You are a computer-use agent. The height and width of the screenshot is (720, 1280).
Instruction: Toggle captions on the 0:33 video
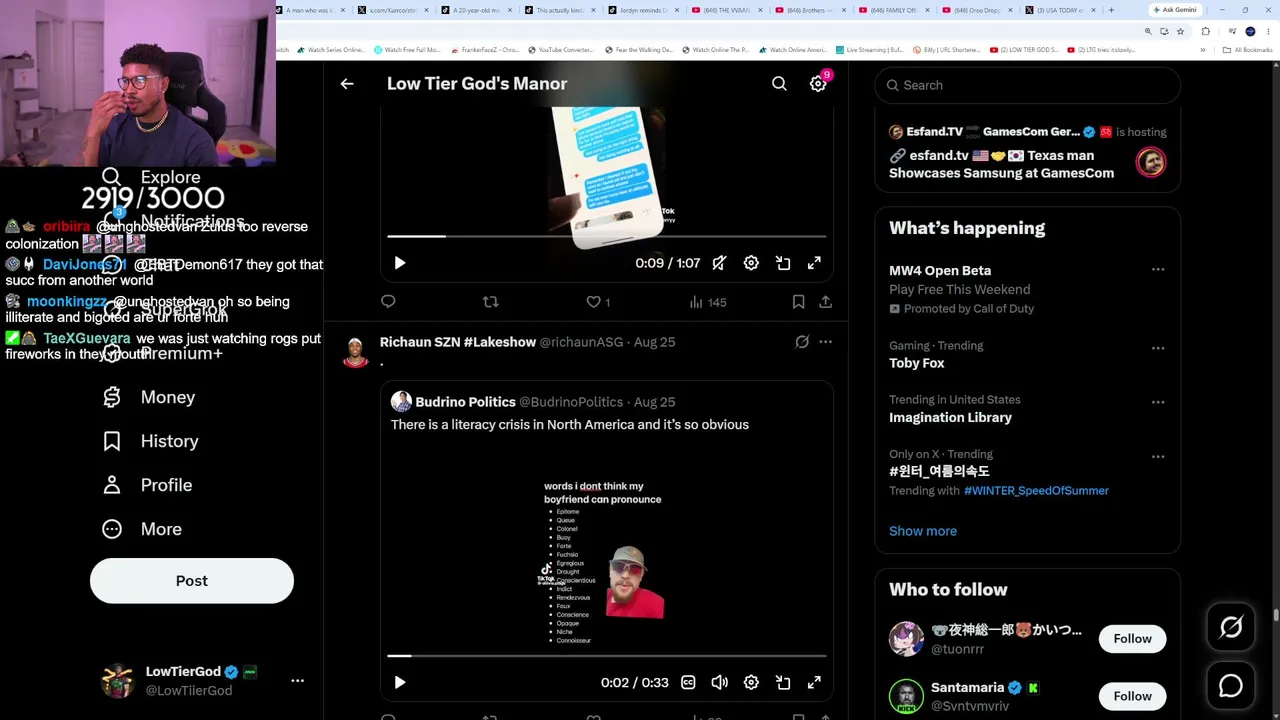pyautogui.click(x=688, y=683)
